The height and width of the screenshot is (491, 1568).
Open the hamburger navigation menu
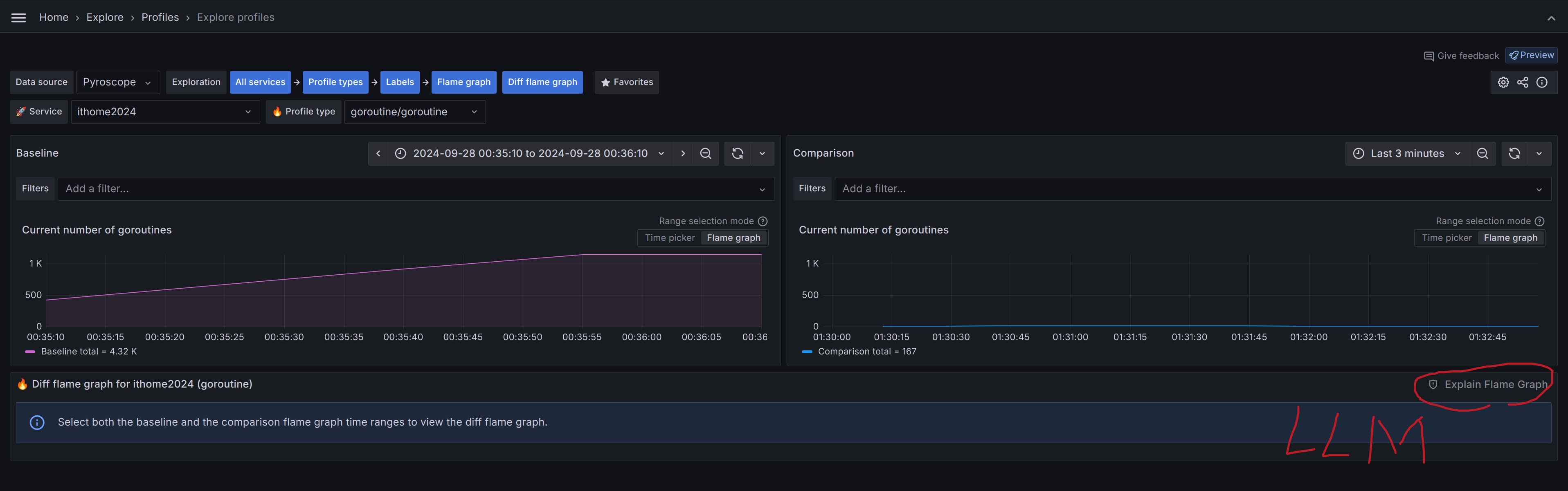point(18,18)
